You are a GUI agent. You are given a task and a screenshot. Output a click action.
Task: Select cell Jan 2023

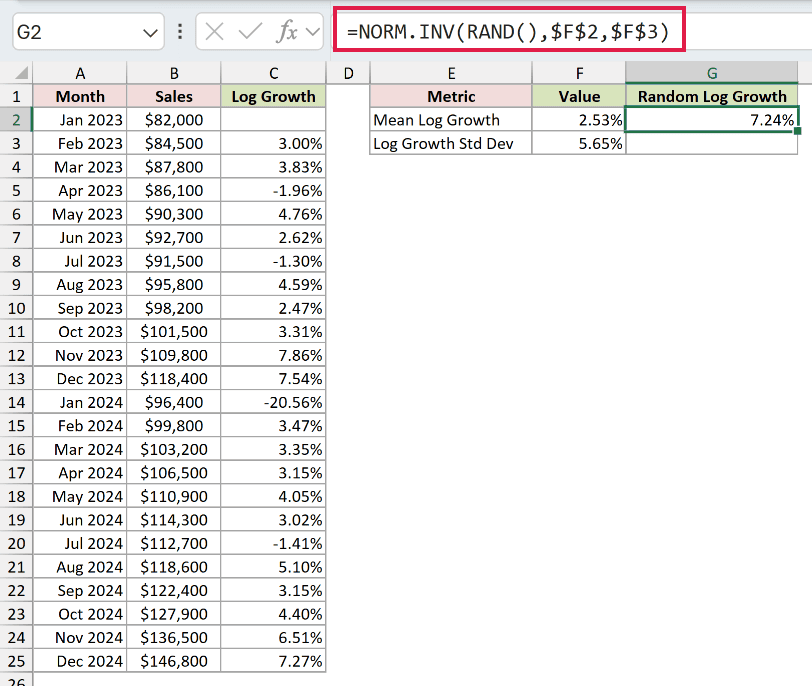(80, 120)
